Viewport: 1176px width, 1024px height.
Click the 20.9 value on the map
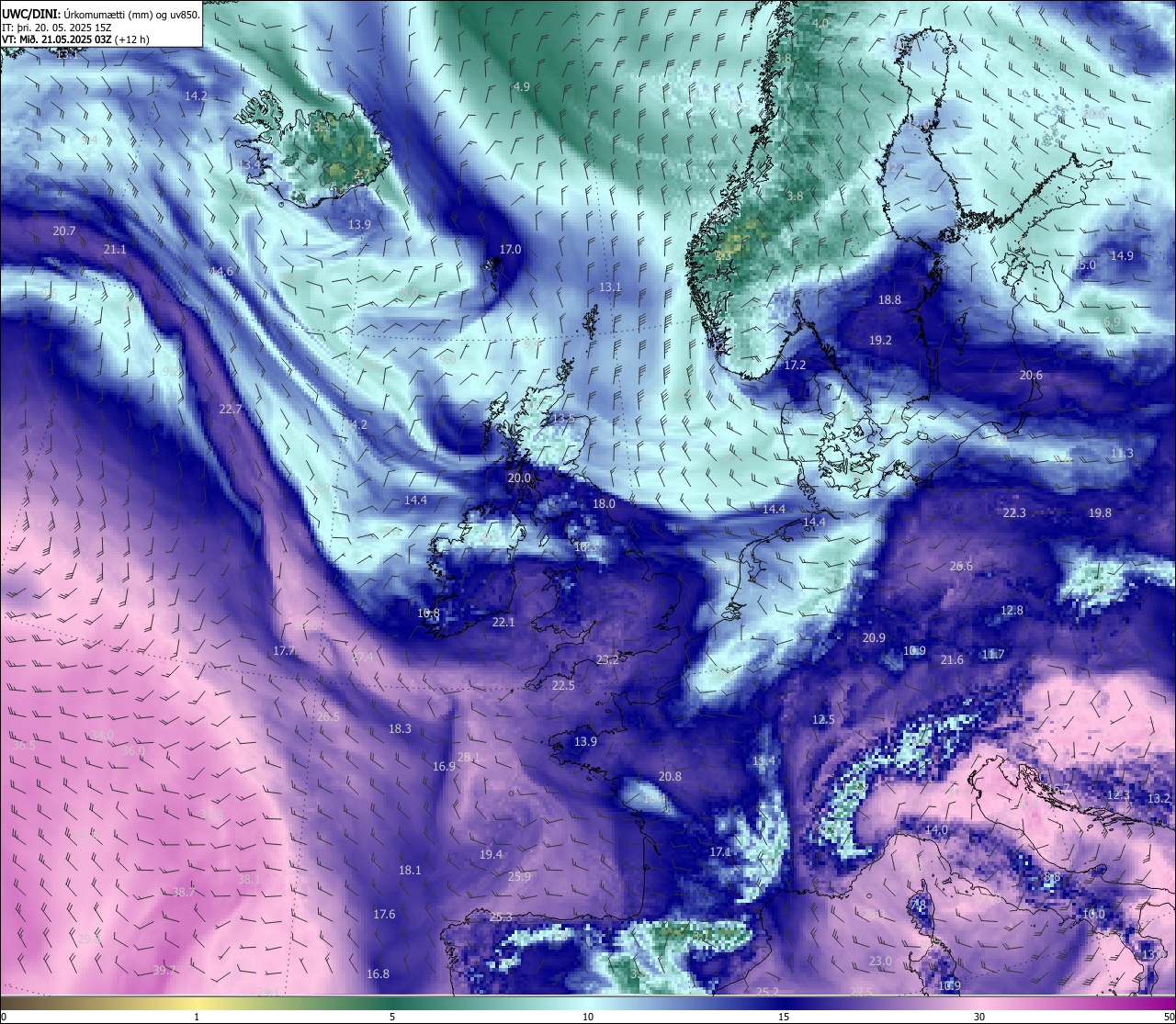coord(874,638)
